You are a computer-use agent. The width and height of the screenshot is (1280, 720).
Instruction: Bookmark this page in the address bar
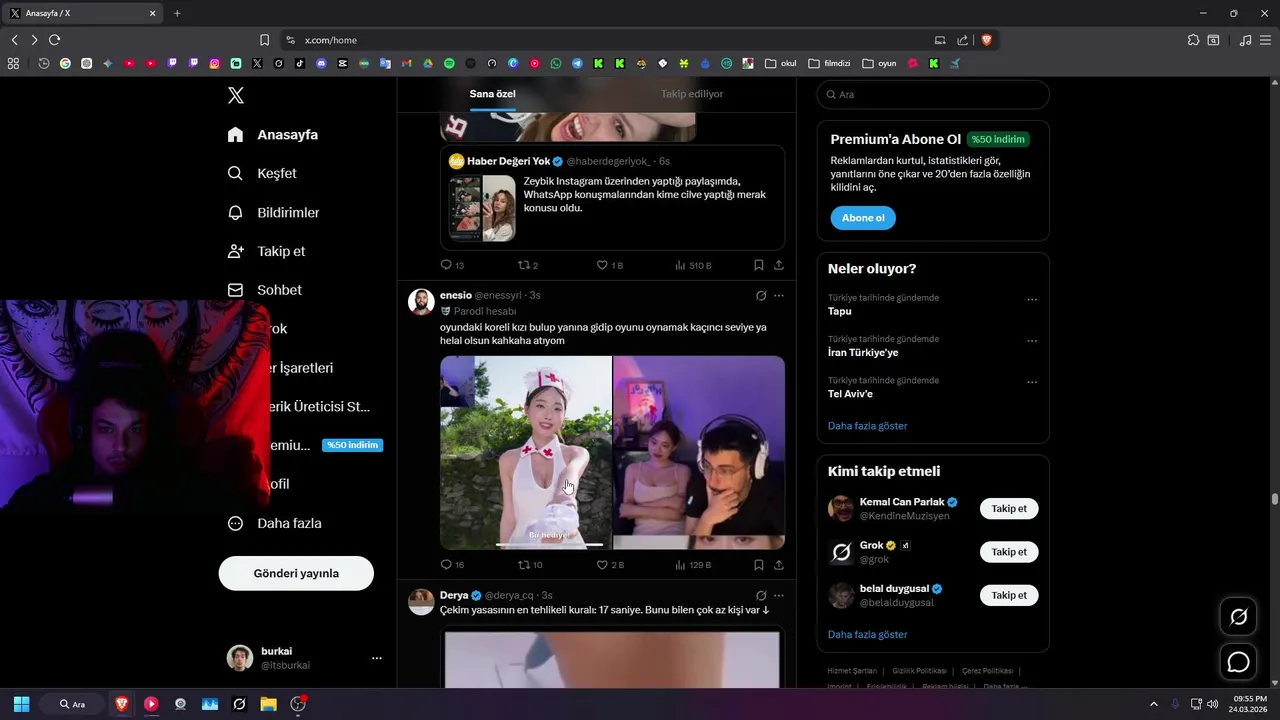tap(264, 40)
